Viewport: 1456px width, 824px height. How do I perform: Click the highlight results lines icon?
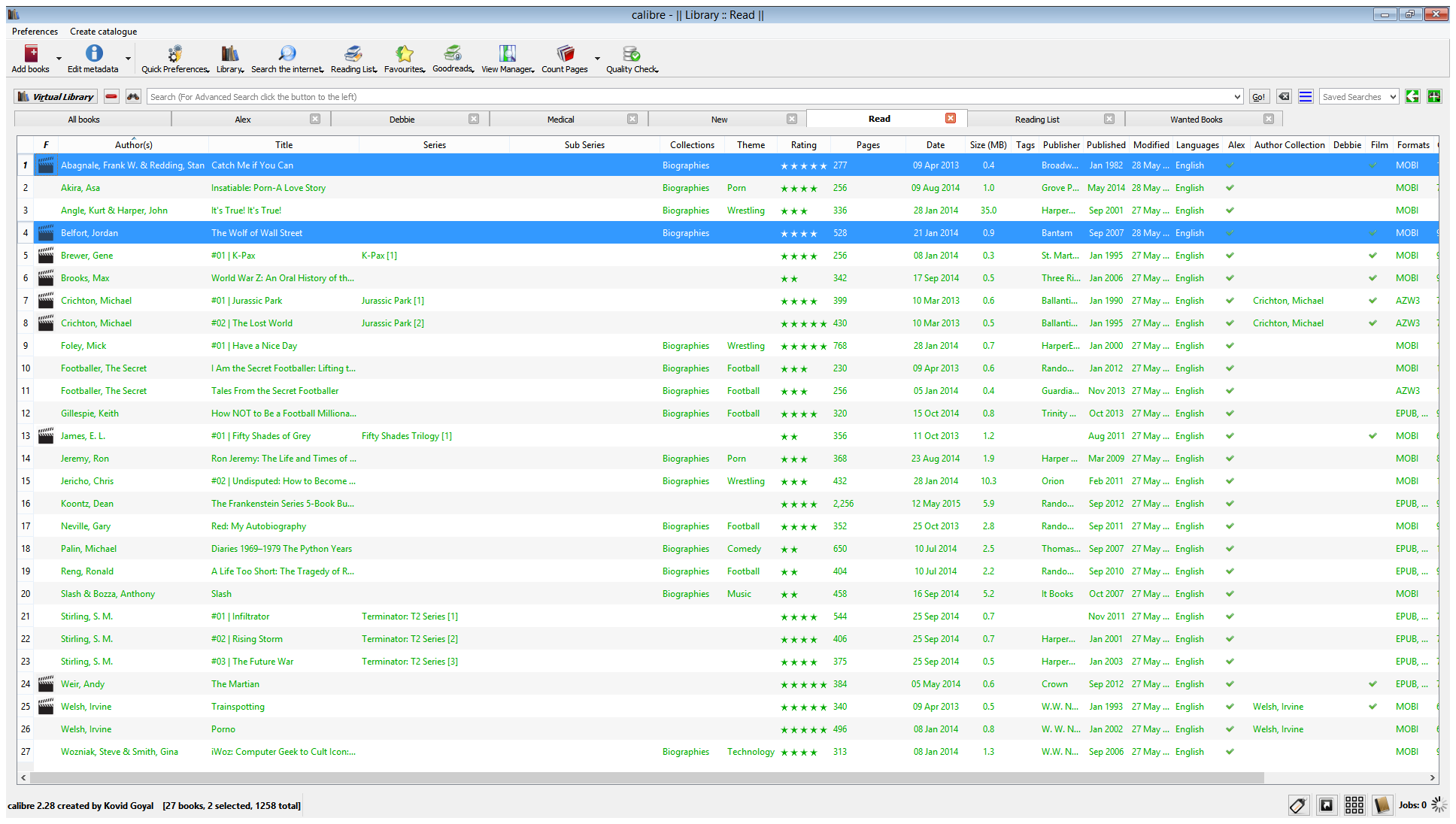coord(1306,96)
